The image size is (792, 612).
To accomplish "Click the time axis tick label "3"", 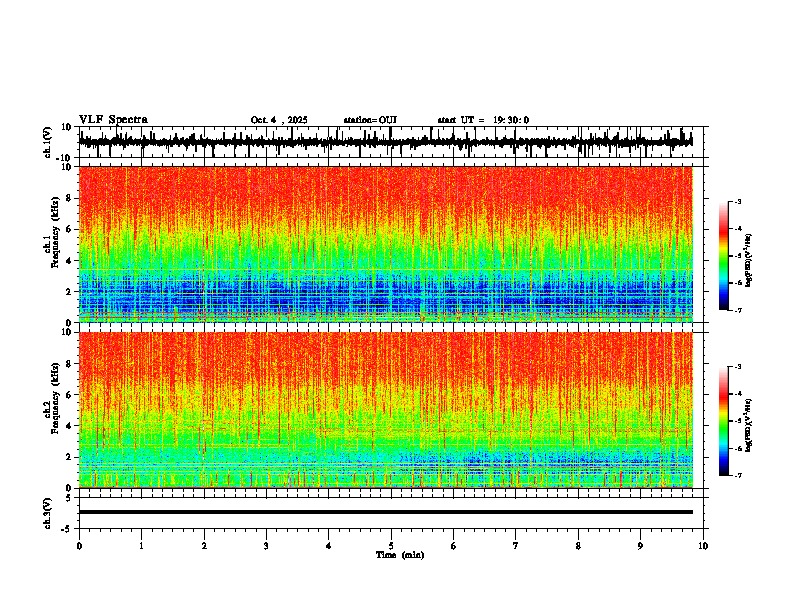I will (266, 546).
